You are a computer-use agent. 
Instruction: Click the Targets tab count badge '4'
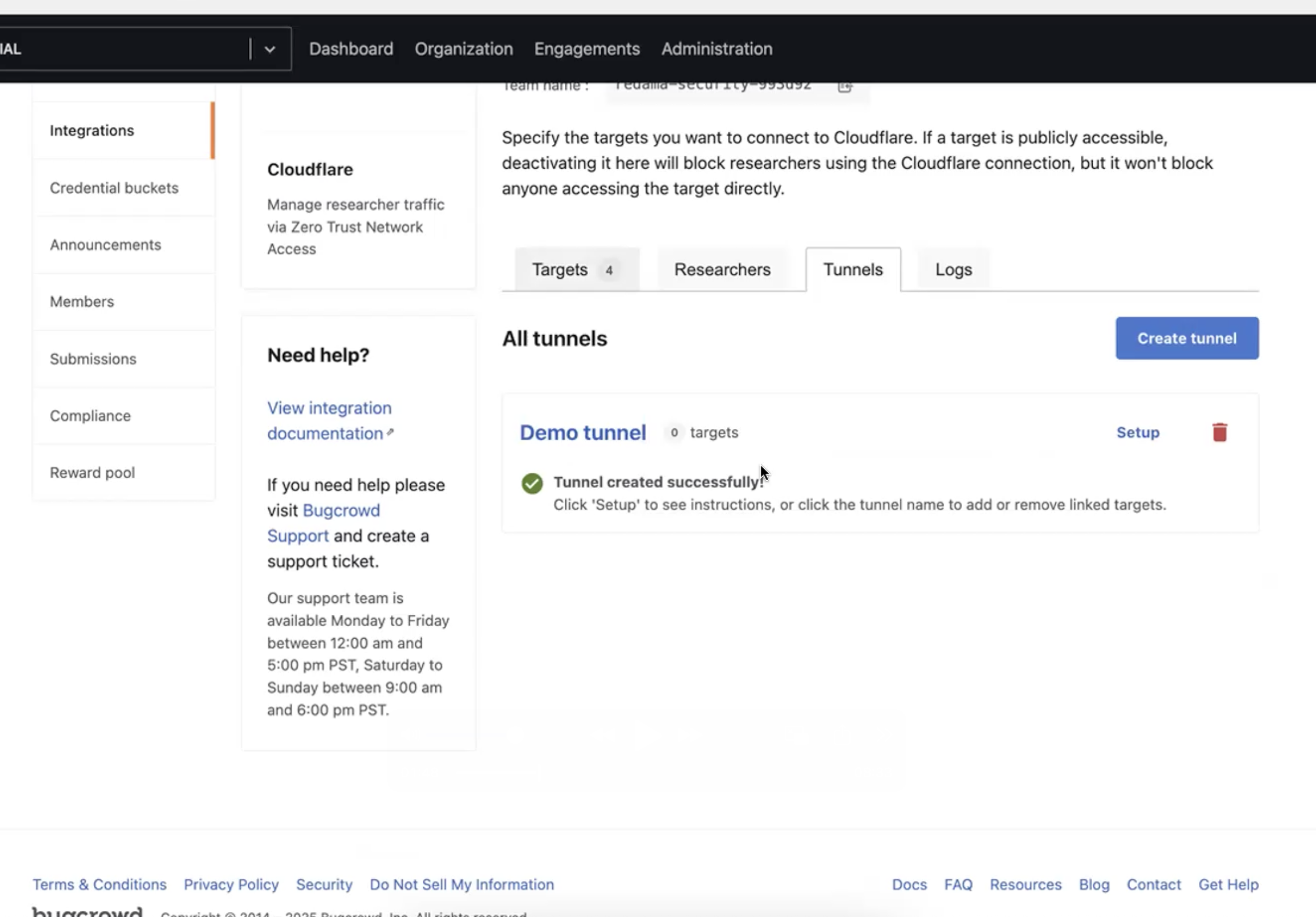click(609, 270)
